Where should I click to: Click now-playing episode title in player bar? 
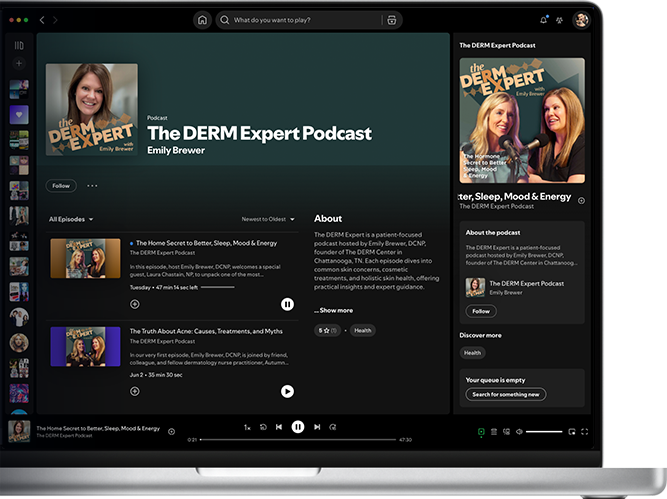click(98, 428)
